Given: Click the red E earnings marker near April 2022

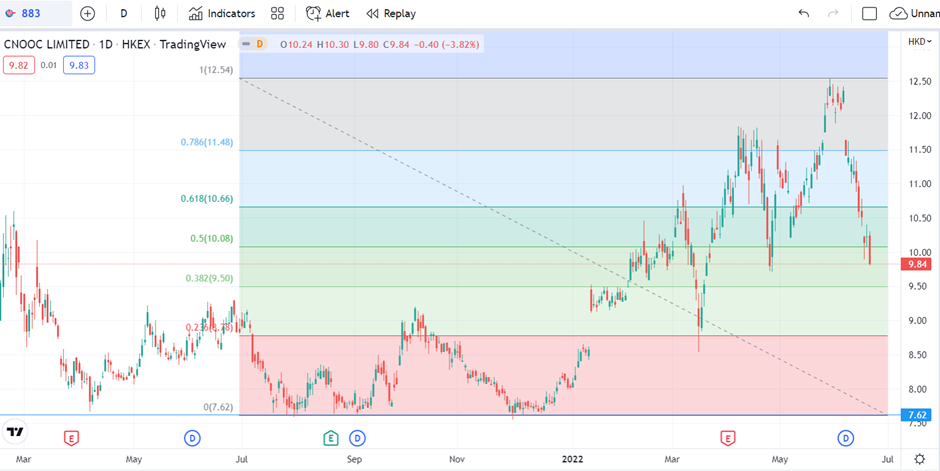Looking at the screenshot, I should pyautogui.click(x=728, y=439).
